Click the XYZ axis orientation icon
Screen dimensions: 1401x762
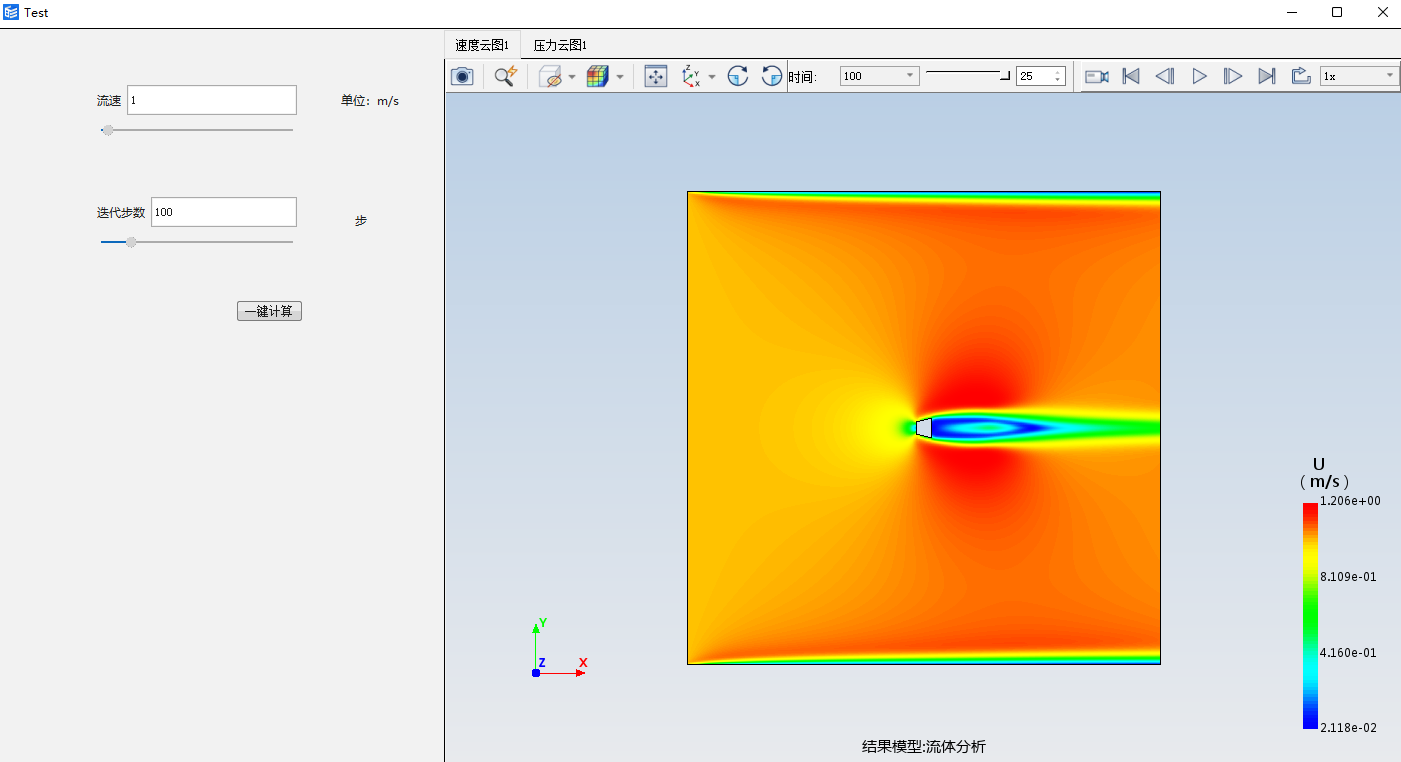pos(691,76)
